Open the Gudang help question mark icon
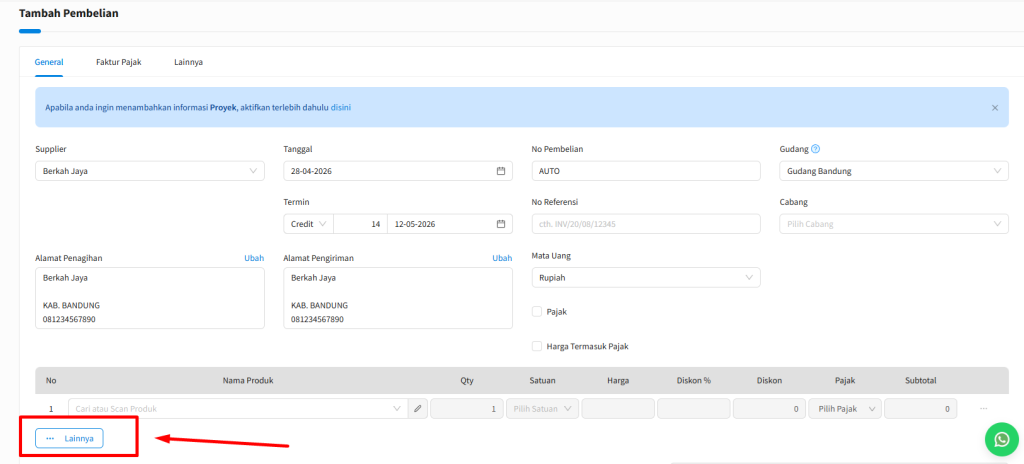The width and height of the screenshot is (1024, 464). 815,149
